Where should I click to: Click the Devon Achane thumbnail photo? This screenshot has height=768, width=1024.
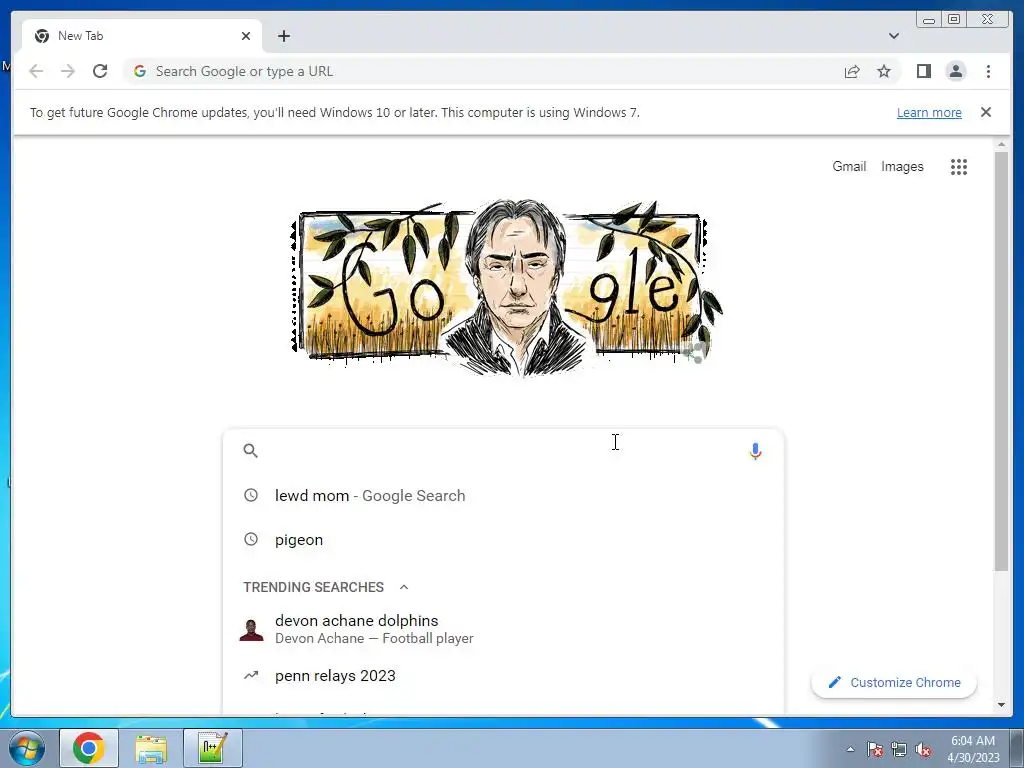click(x=251, y=630)
